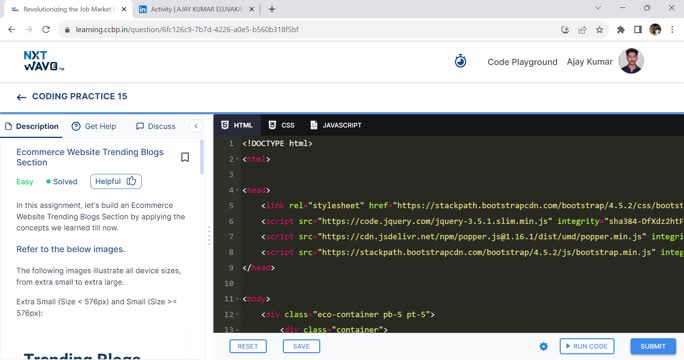This screenshot has width=684, height=360.
Task: Bookmark the page with the star icon
Action: 599,30
